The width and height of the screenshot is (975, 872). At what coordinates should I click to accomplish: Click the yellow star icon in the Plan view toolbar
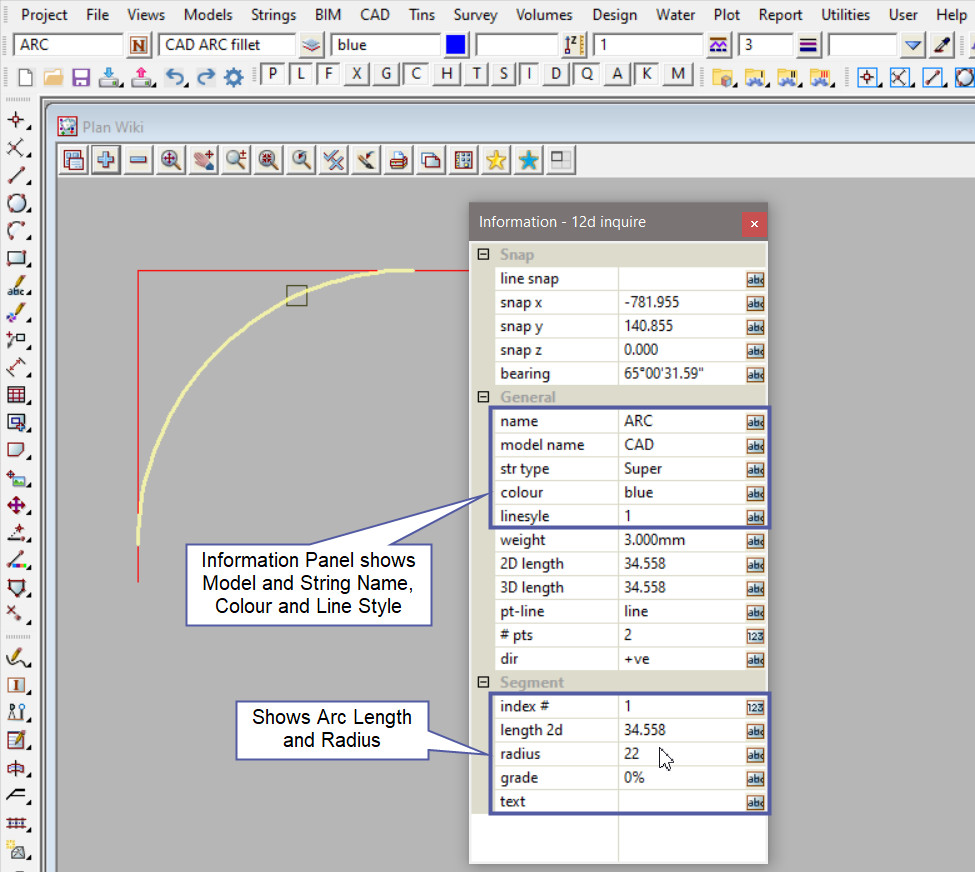(x=496, y=160)
